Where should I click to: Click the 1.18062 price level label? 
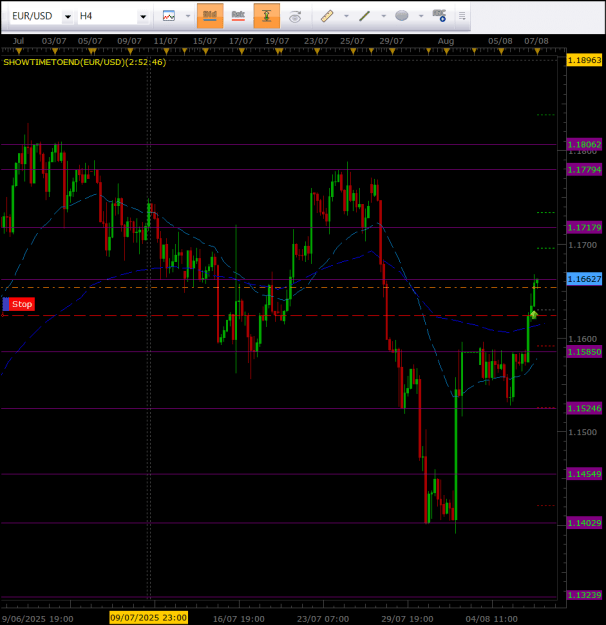pos(584,144)
